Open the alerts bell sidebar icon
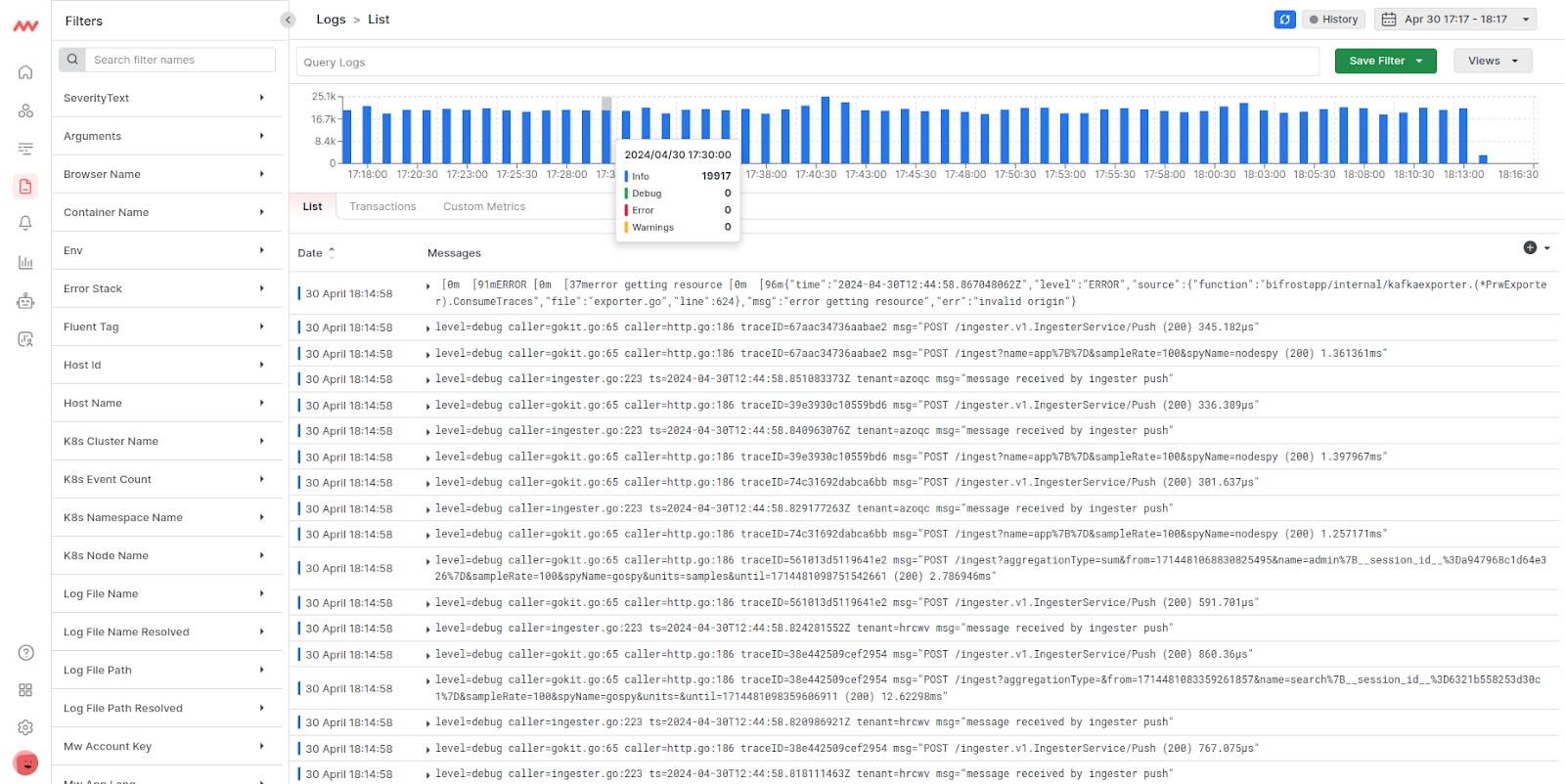The height and width of the screenshot is (784, 1565). pos(25,224)
